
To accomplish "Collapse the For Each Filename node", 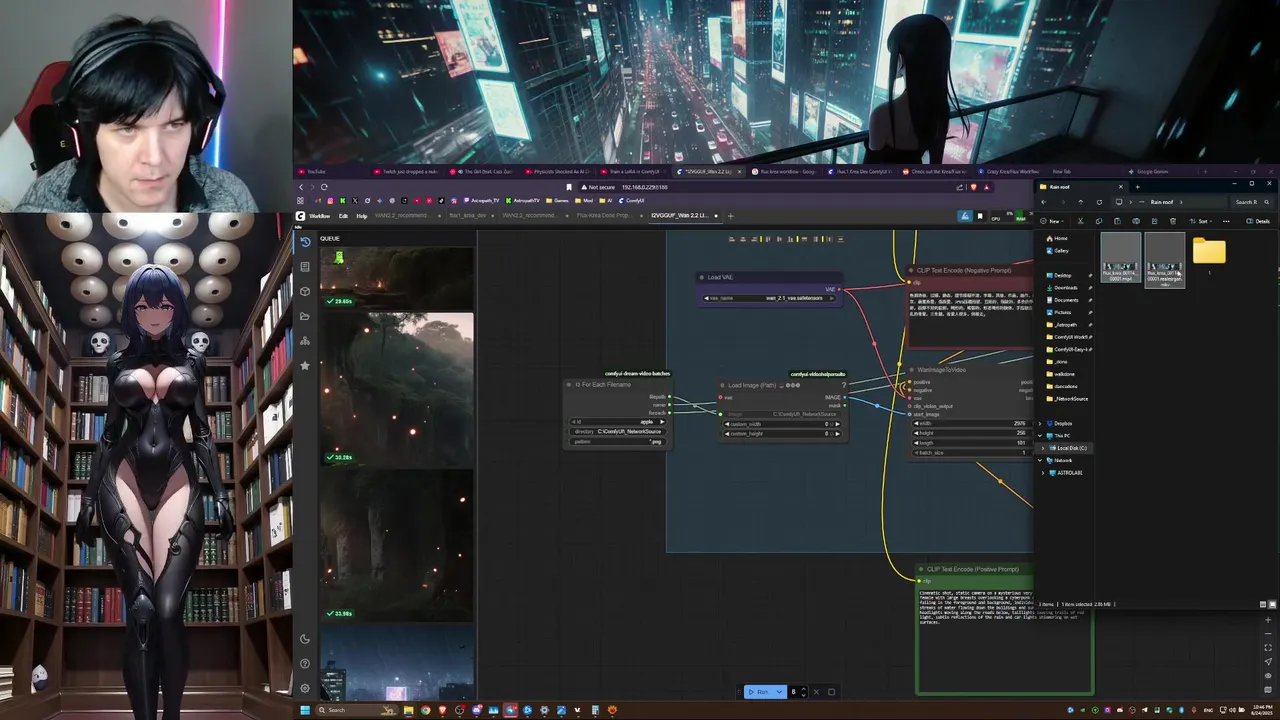I will click(569, 385).
